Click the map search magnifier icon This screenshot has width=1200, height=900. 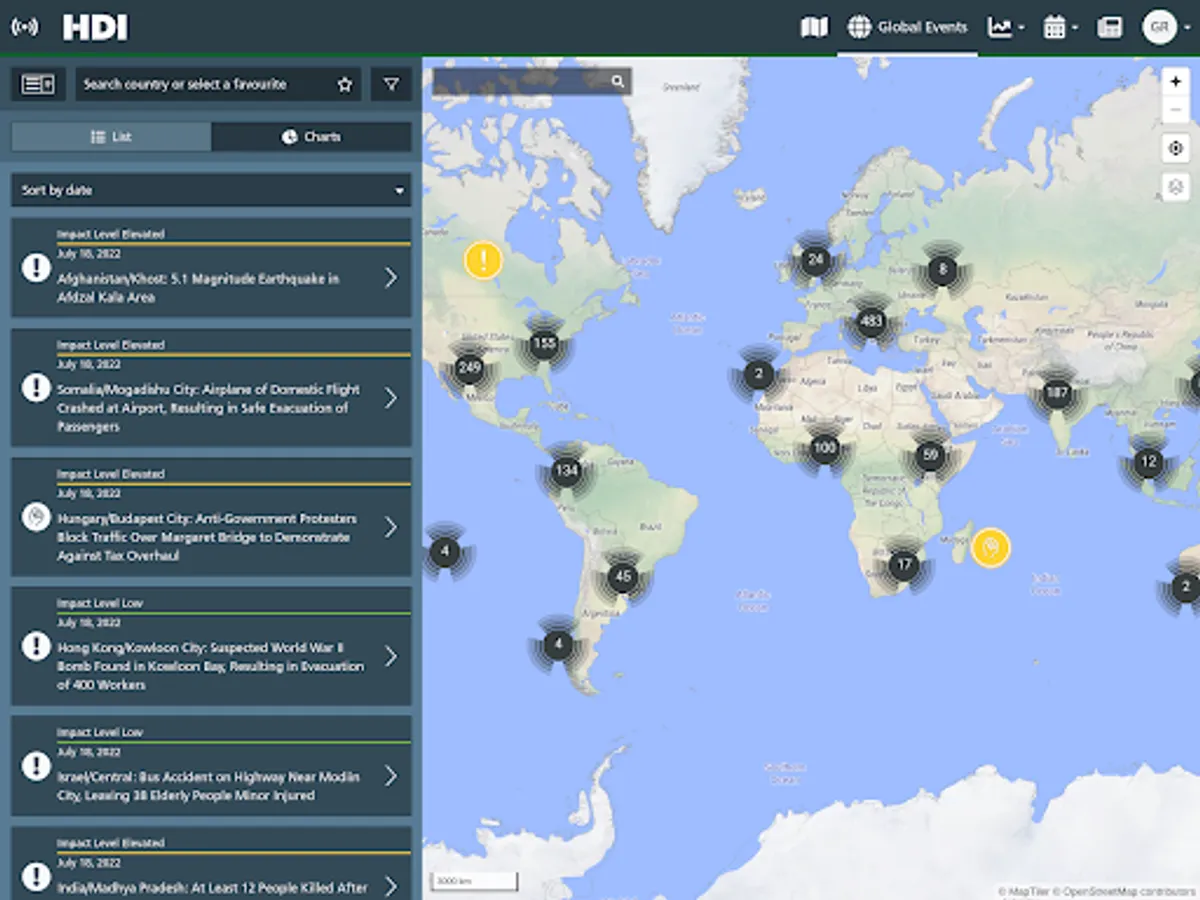[x=619, y=82]
